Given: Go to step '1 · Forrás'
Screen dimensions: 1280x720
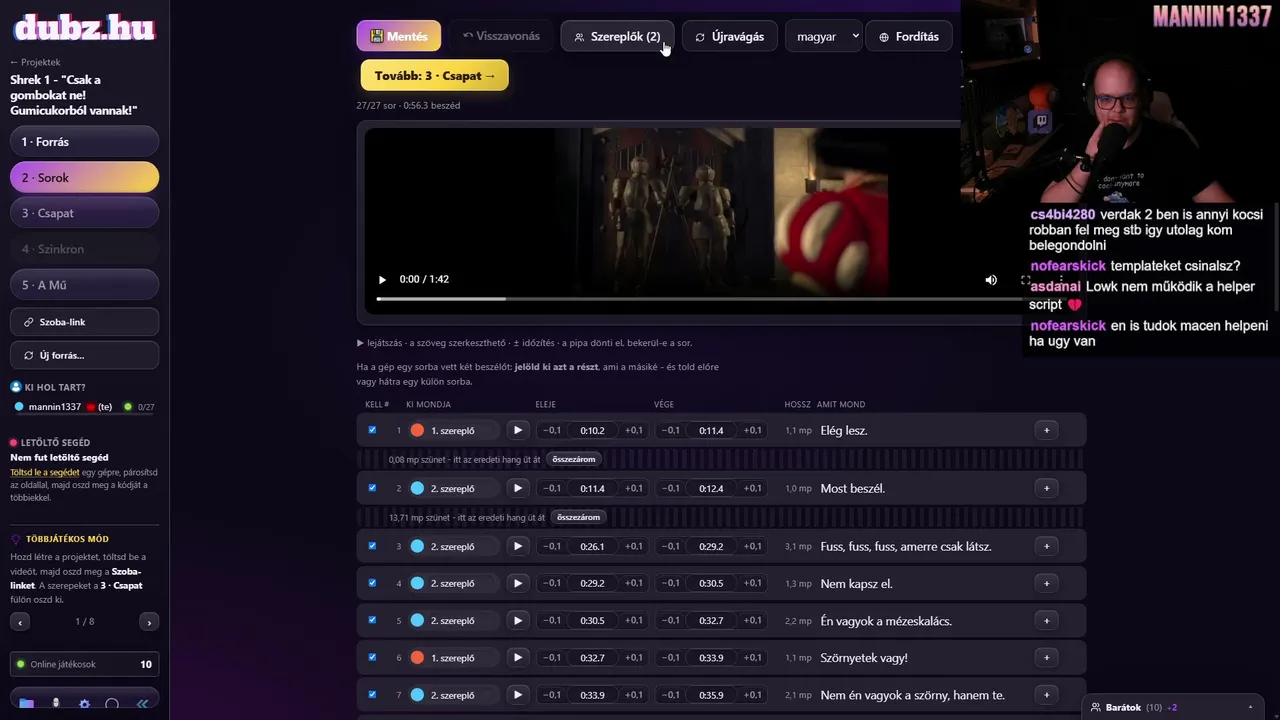Looking at the screenshot, I should click(84, 141).
